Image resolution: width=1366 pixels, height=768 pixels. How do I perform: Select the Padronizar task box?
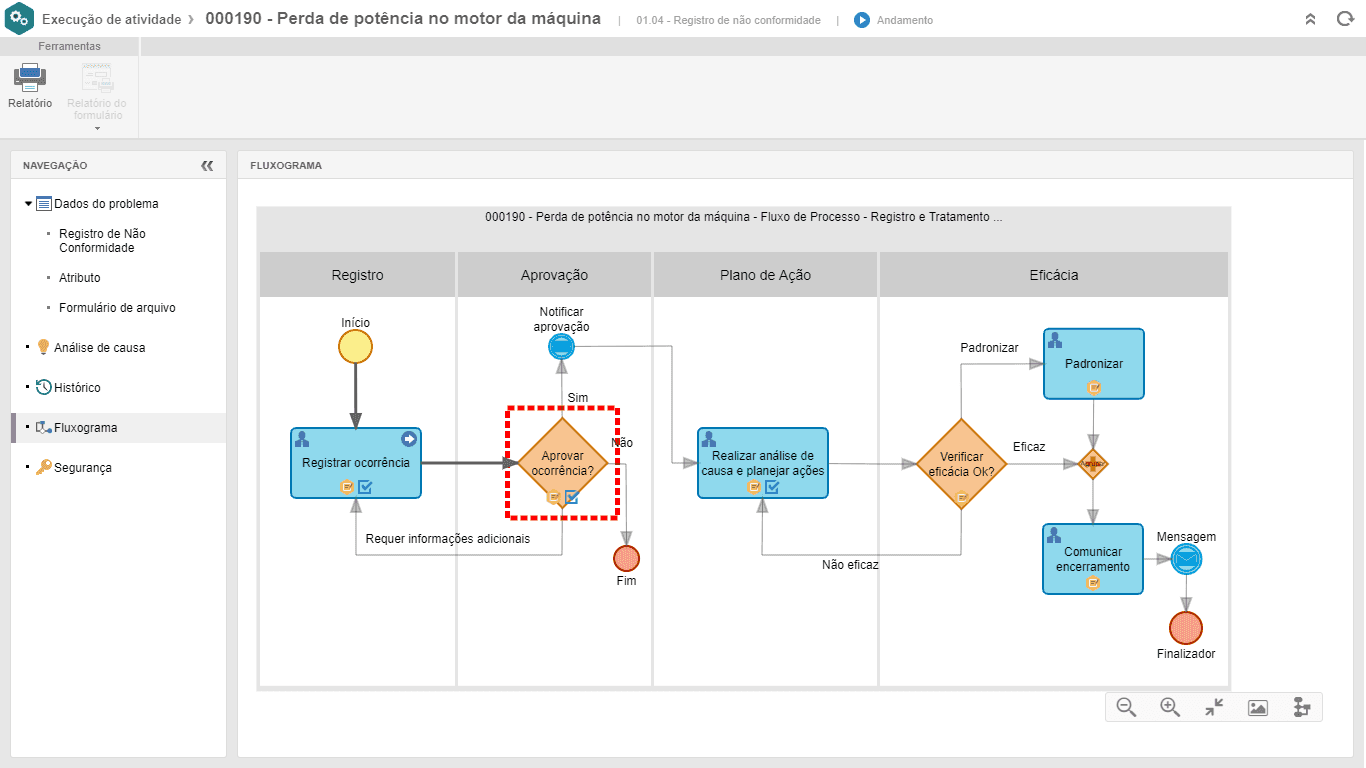(1094, 364)
